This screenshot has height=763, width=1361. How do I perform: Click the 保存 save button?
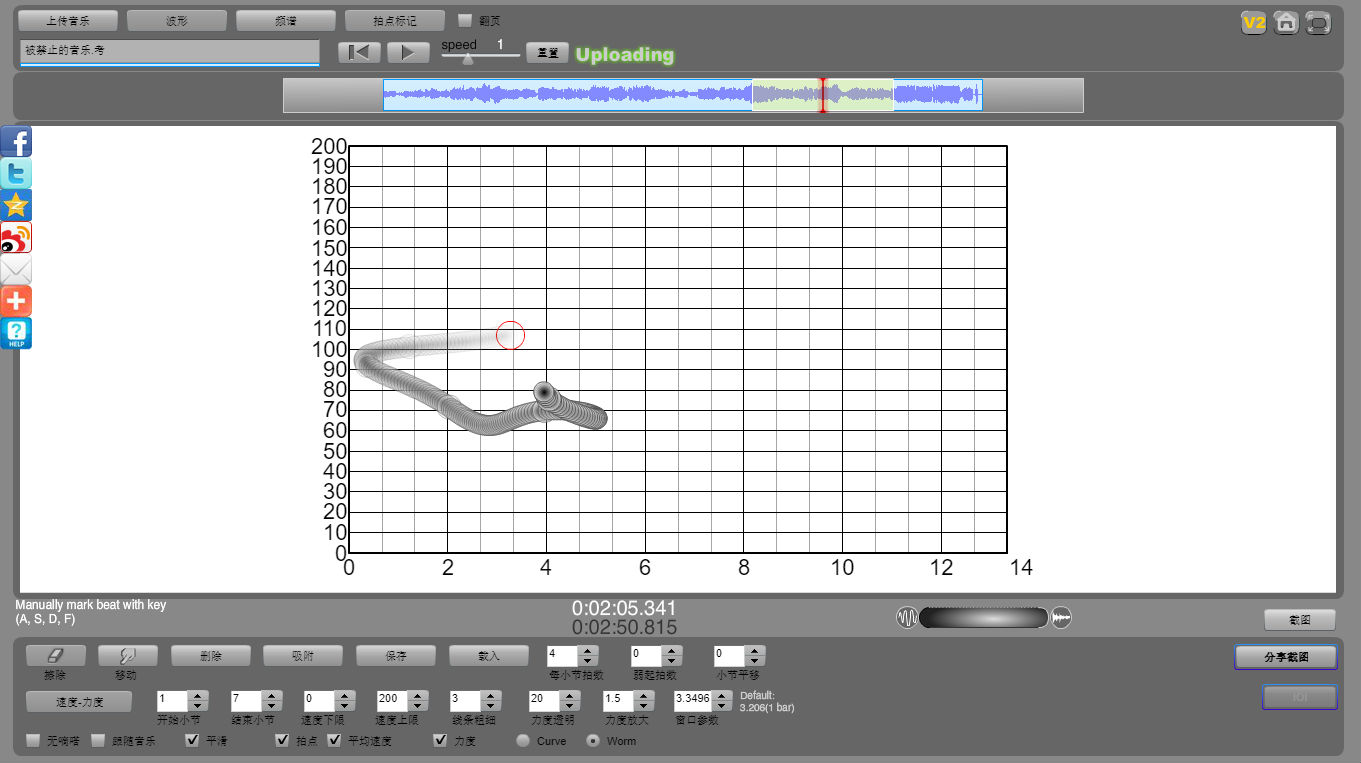point(395,656)
